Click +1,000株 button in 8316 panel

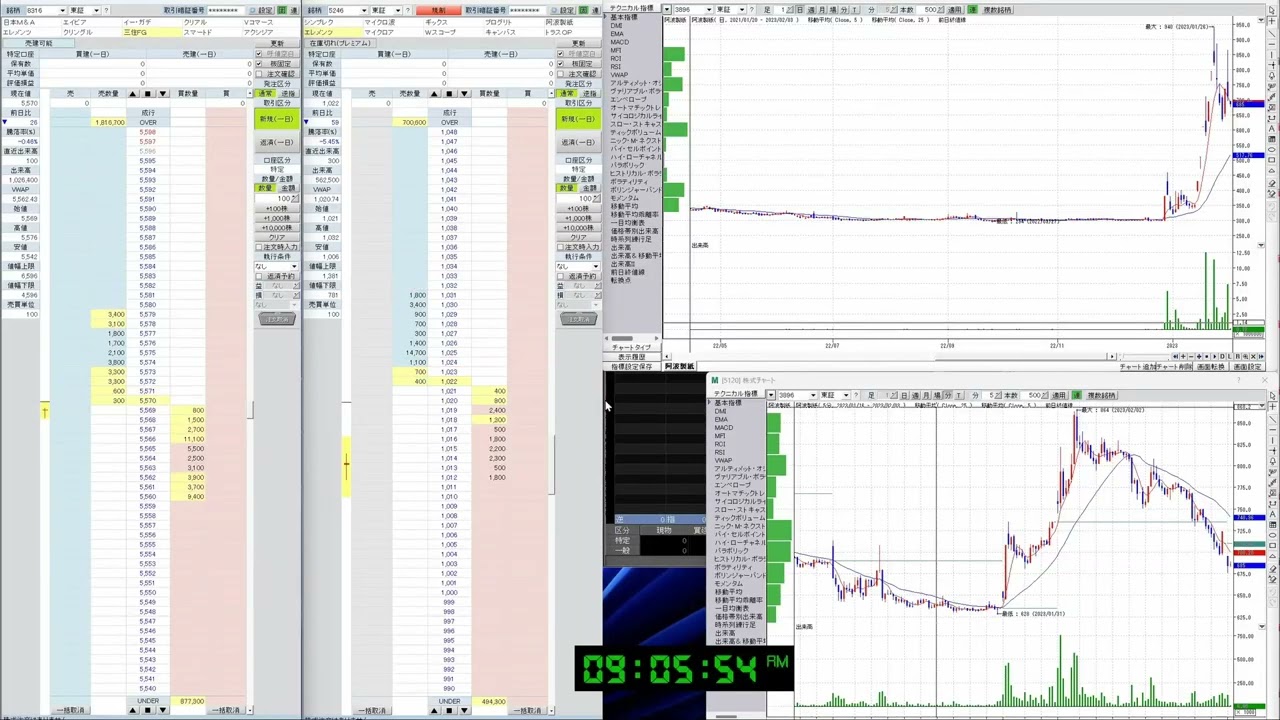[277, 218]
